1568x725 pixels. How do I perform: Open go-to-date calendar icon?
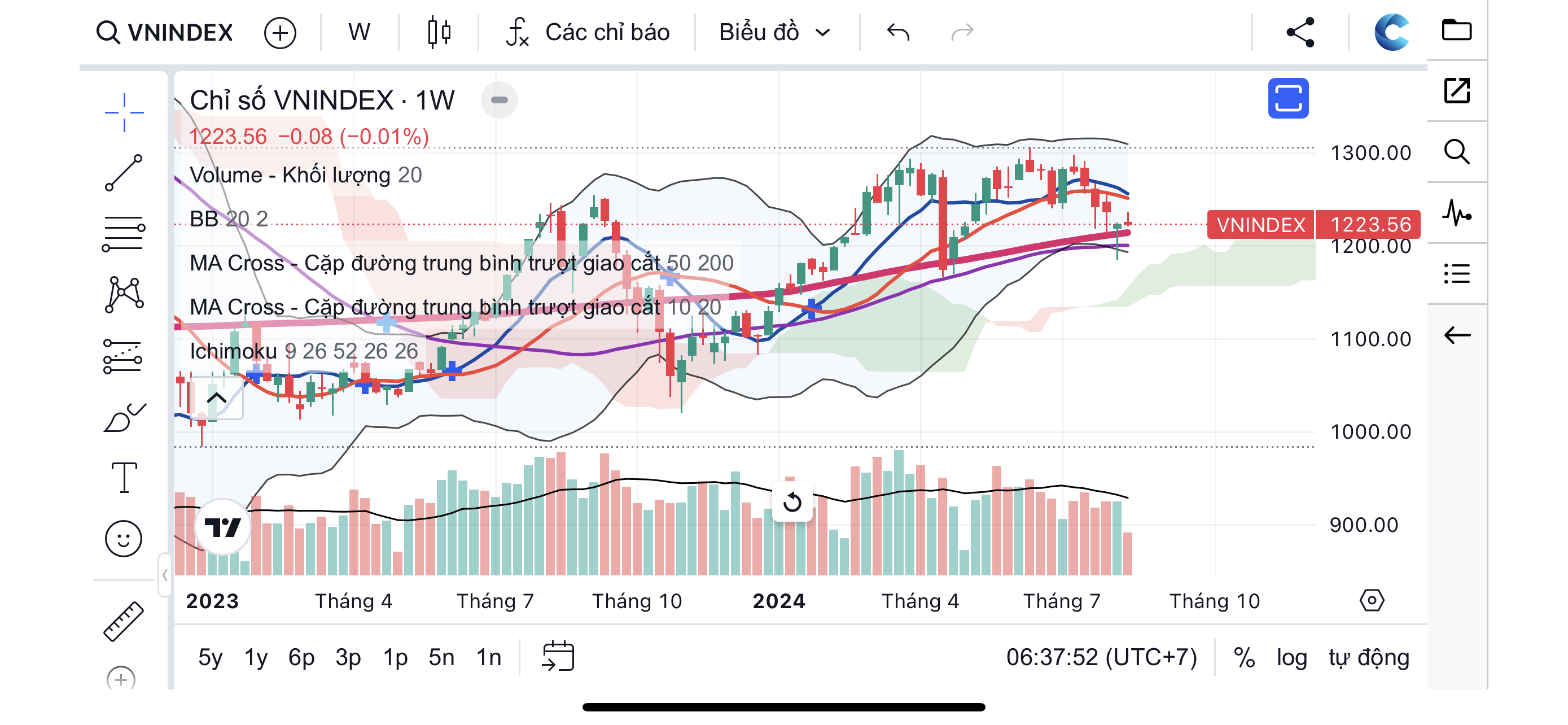click(558, 656)
